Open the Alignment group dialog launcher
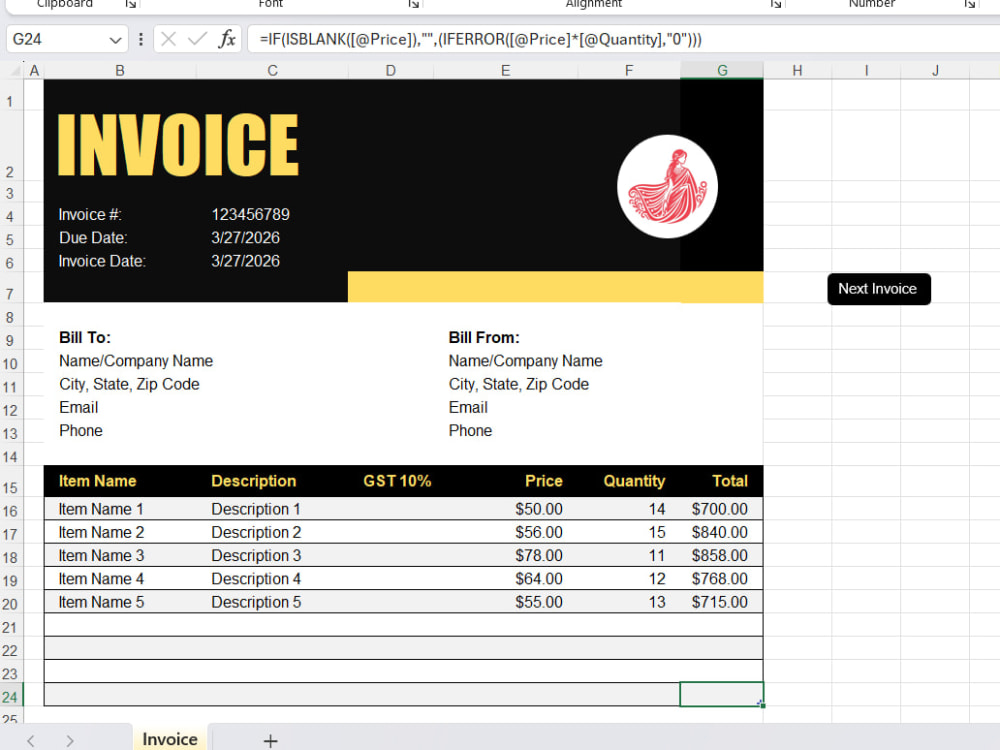The width and height of the screenshot is (1000, 750). point(776,4)
